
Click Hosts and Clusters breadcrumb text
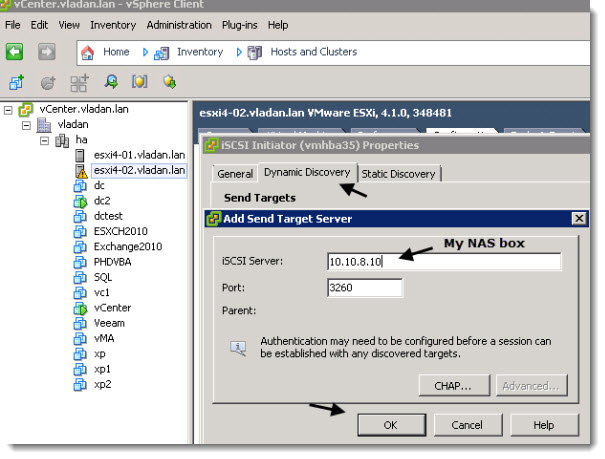click(314, 52)
